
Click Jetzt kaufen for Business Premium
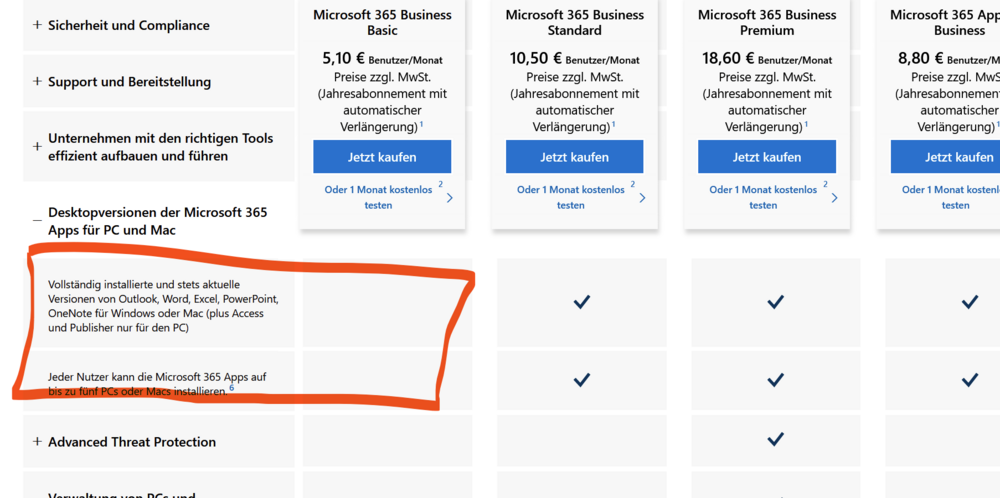766,157
